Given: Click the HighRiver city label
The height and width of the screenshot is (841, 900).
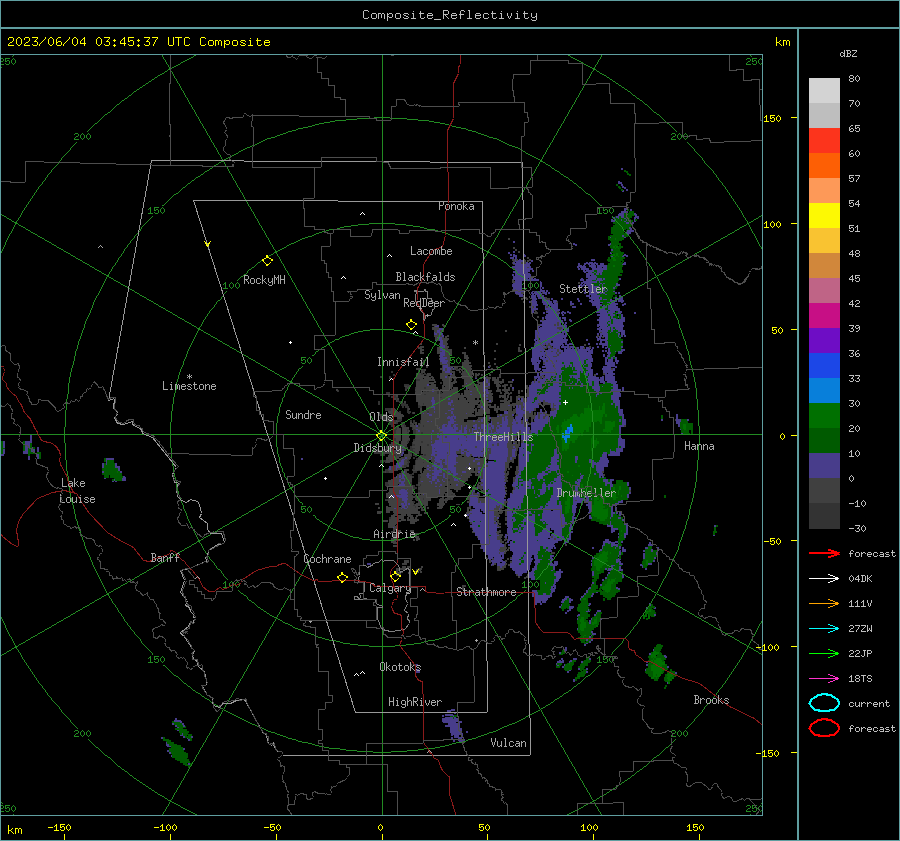Looking at the screenshot, I should pyautogui.click(x=415, y=702).
